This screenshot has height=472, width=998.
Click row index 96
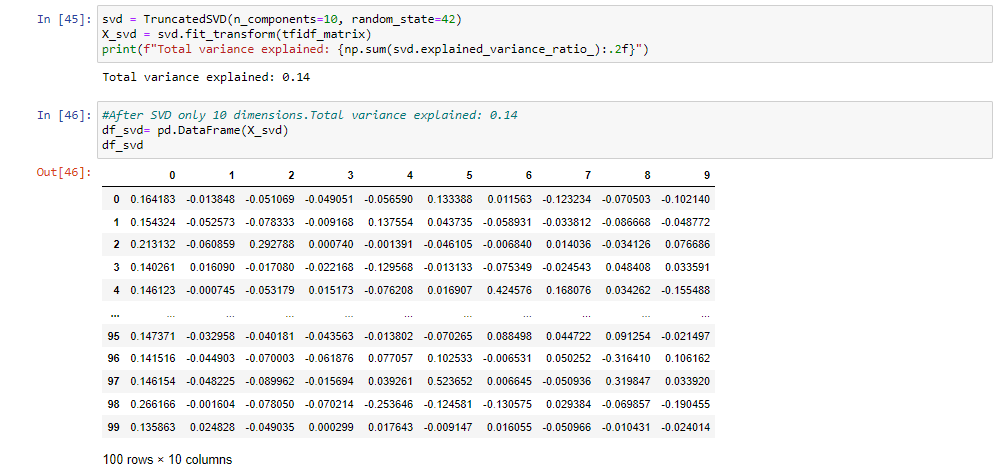113,359
